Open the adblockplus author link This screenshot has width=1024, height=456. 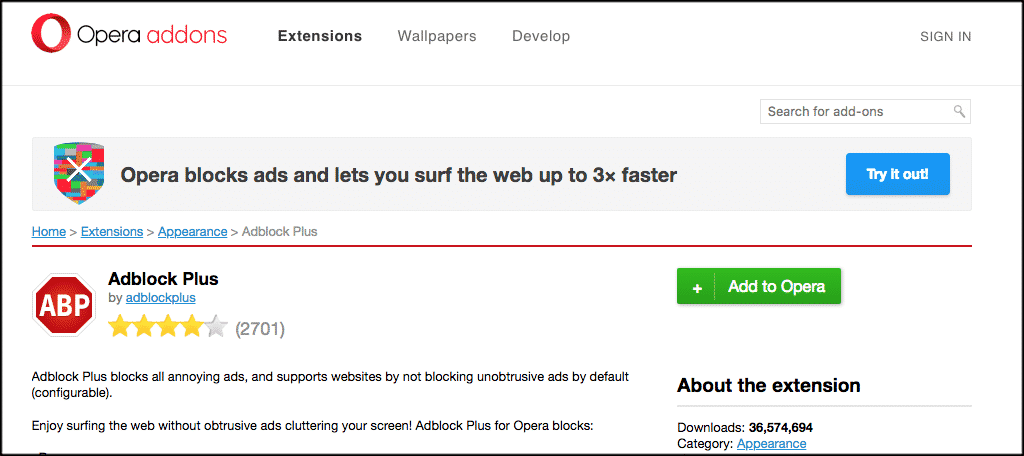coord(161,298)
